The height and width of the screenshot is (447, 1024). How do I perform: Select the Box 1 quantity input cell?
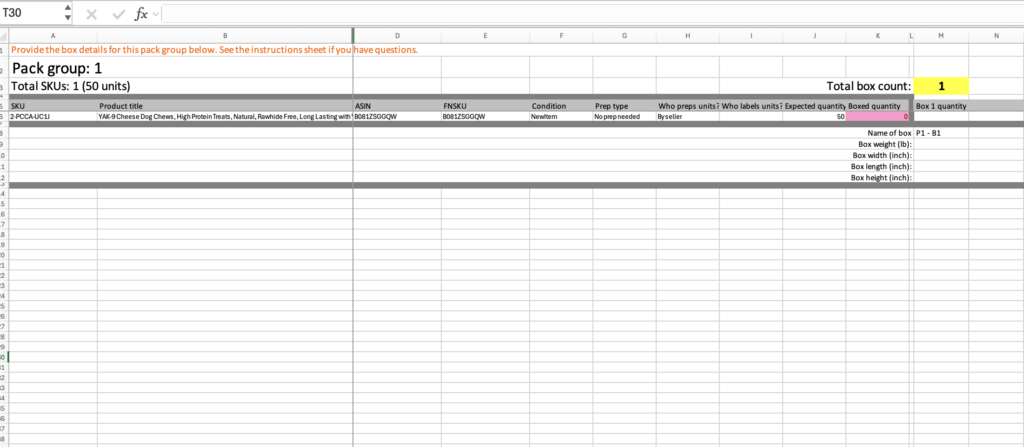pos(940,117)
